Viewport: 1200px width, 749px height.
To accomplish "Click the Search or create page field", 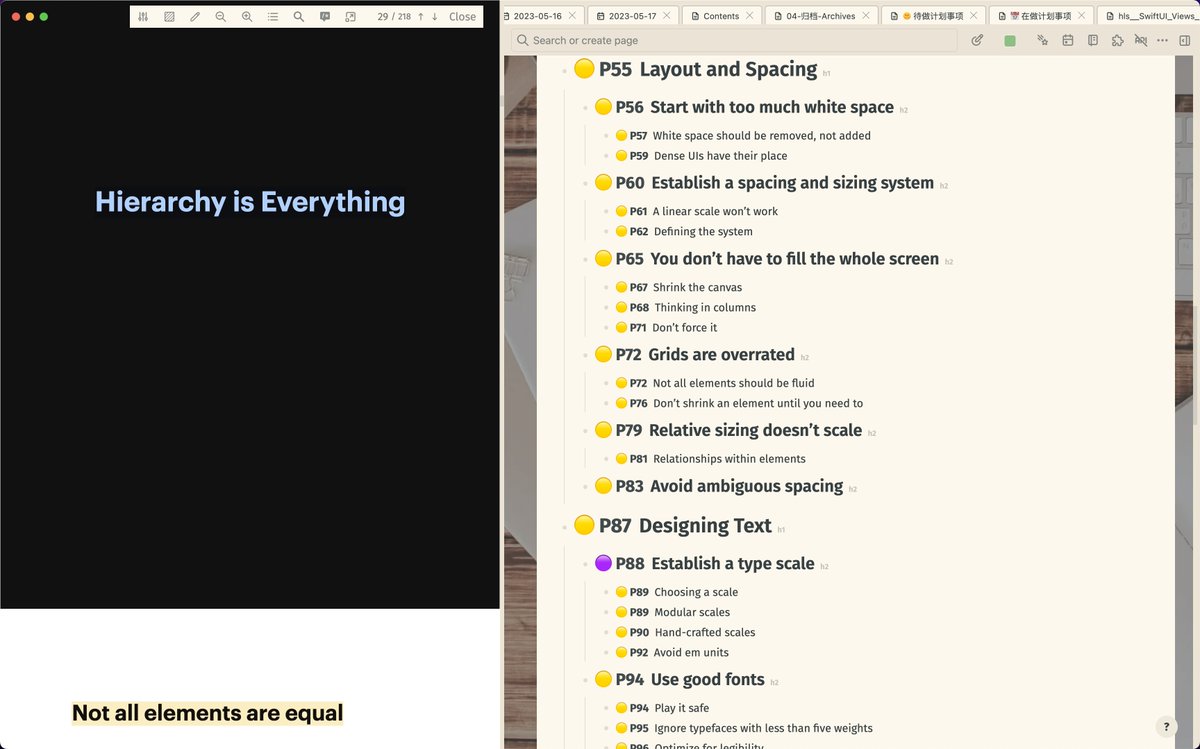I will pos(734,40).
